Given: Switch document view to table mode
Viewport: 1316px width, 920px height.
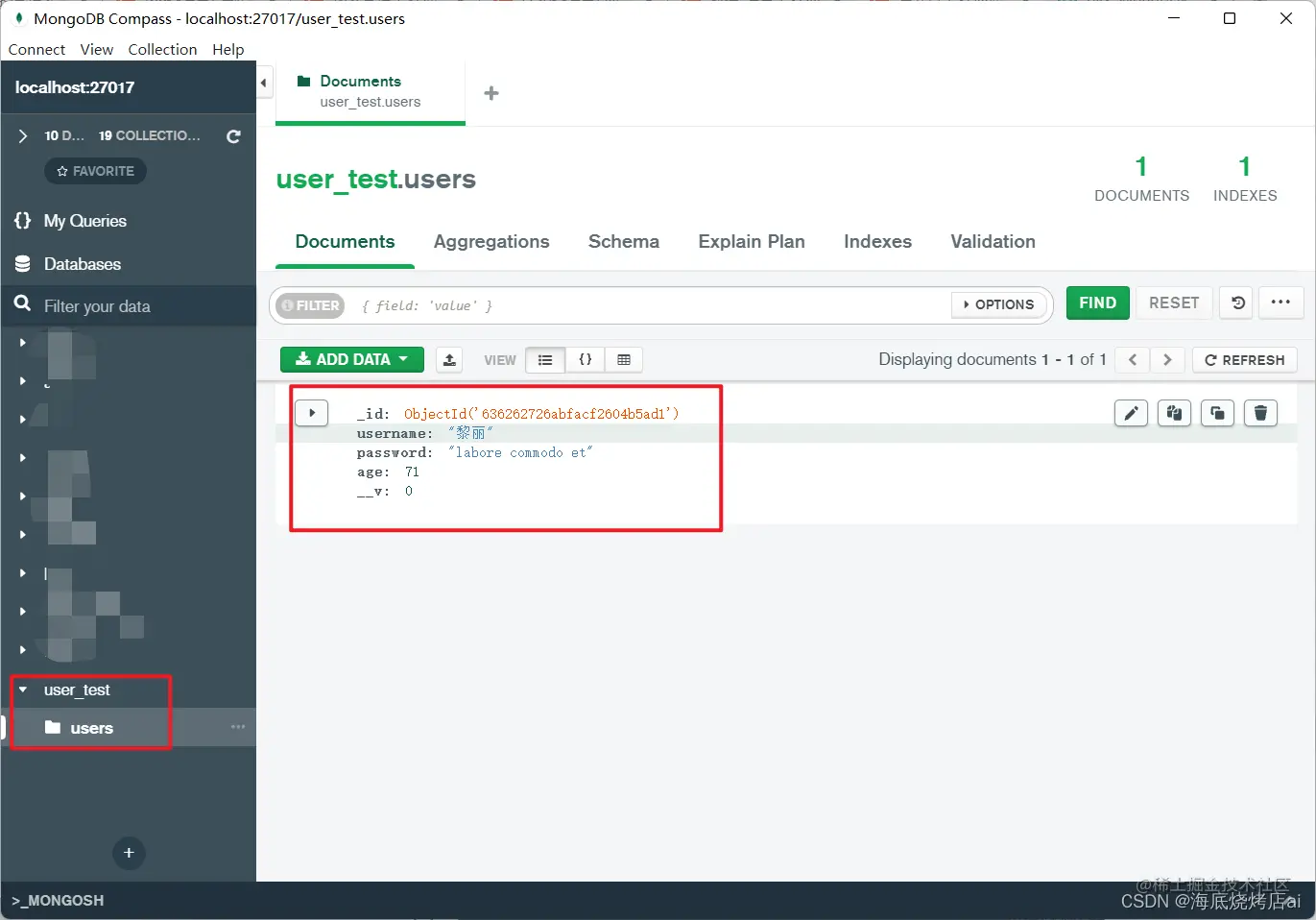Looking at the screenshot, I should pos(624,359).
